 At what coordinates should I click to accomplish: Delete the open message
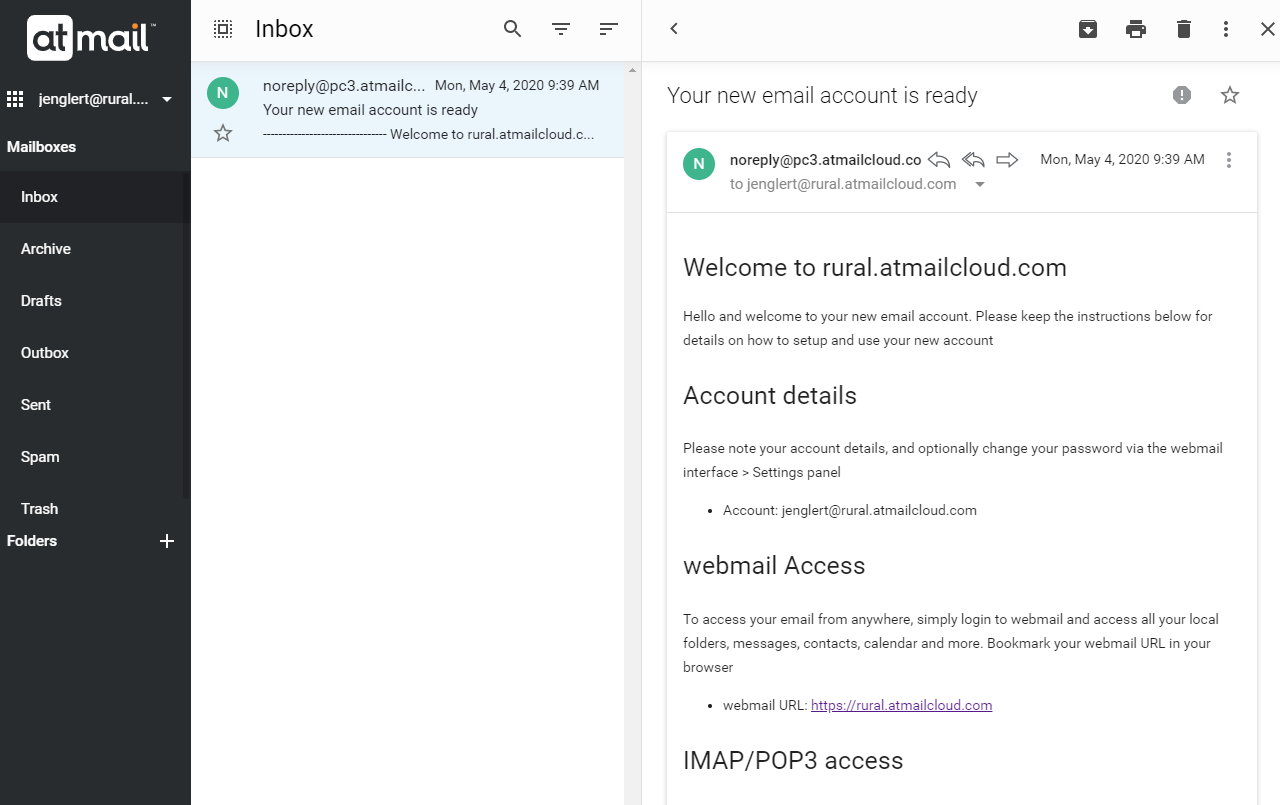(x=1184, y=29)
